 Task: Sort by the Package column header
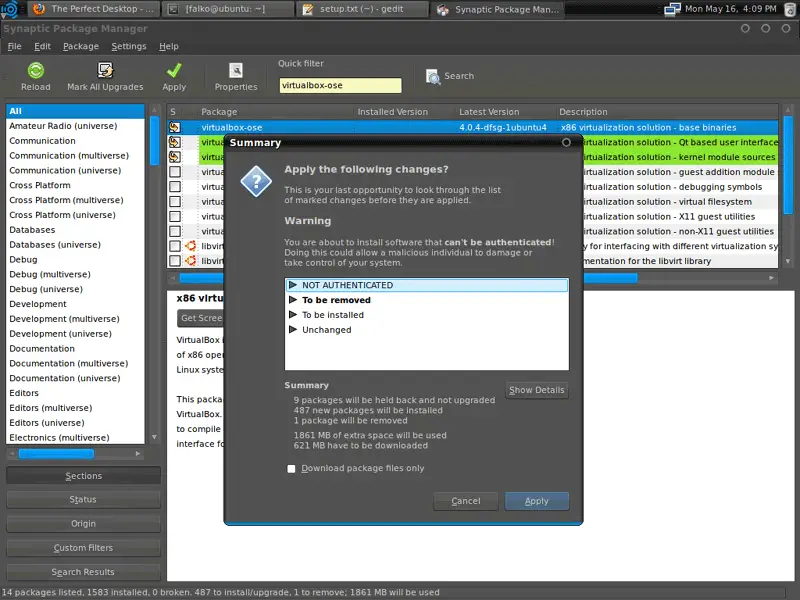[274, 112]
